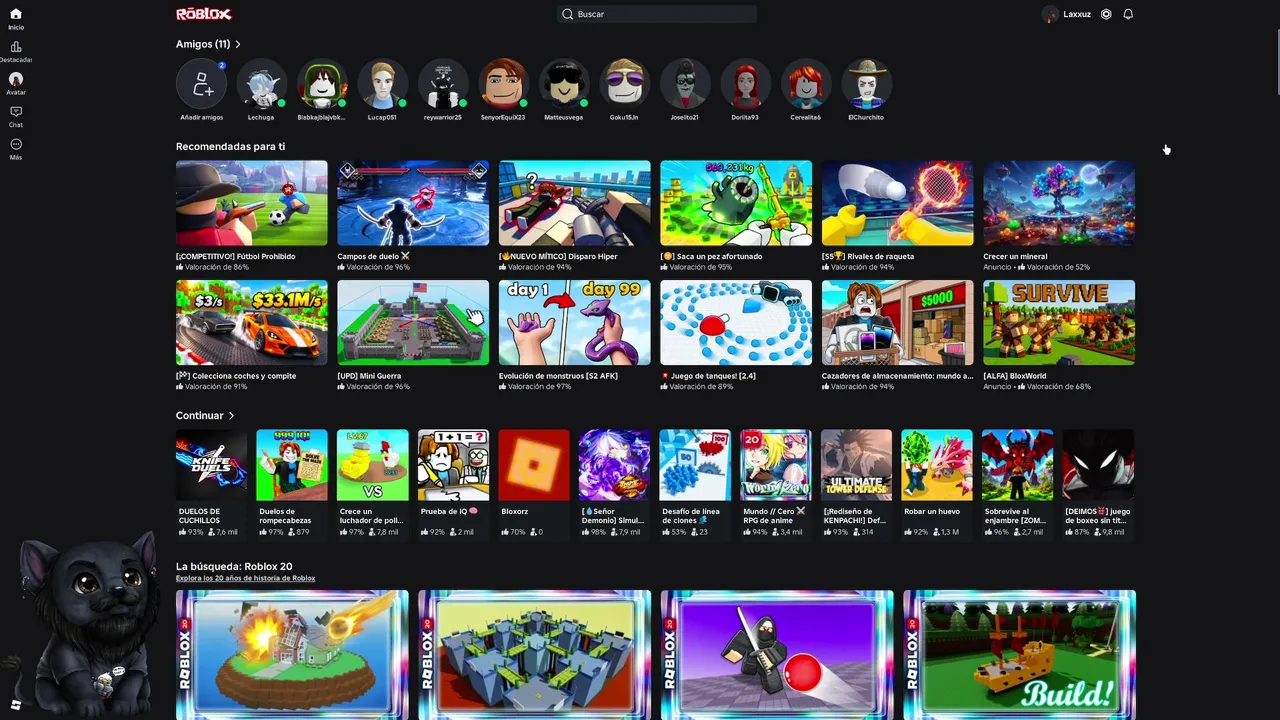Open the Roblox 20 Build! boat card
The width and height of the screenshot is (1280, 720).
[x=1019, y=655]
